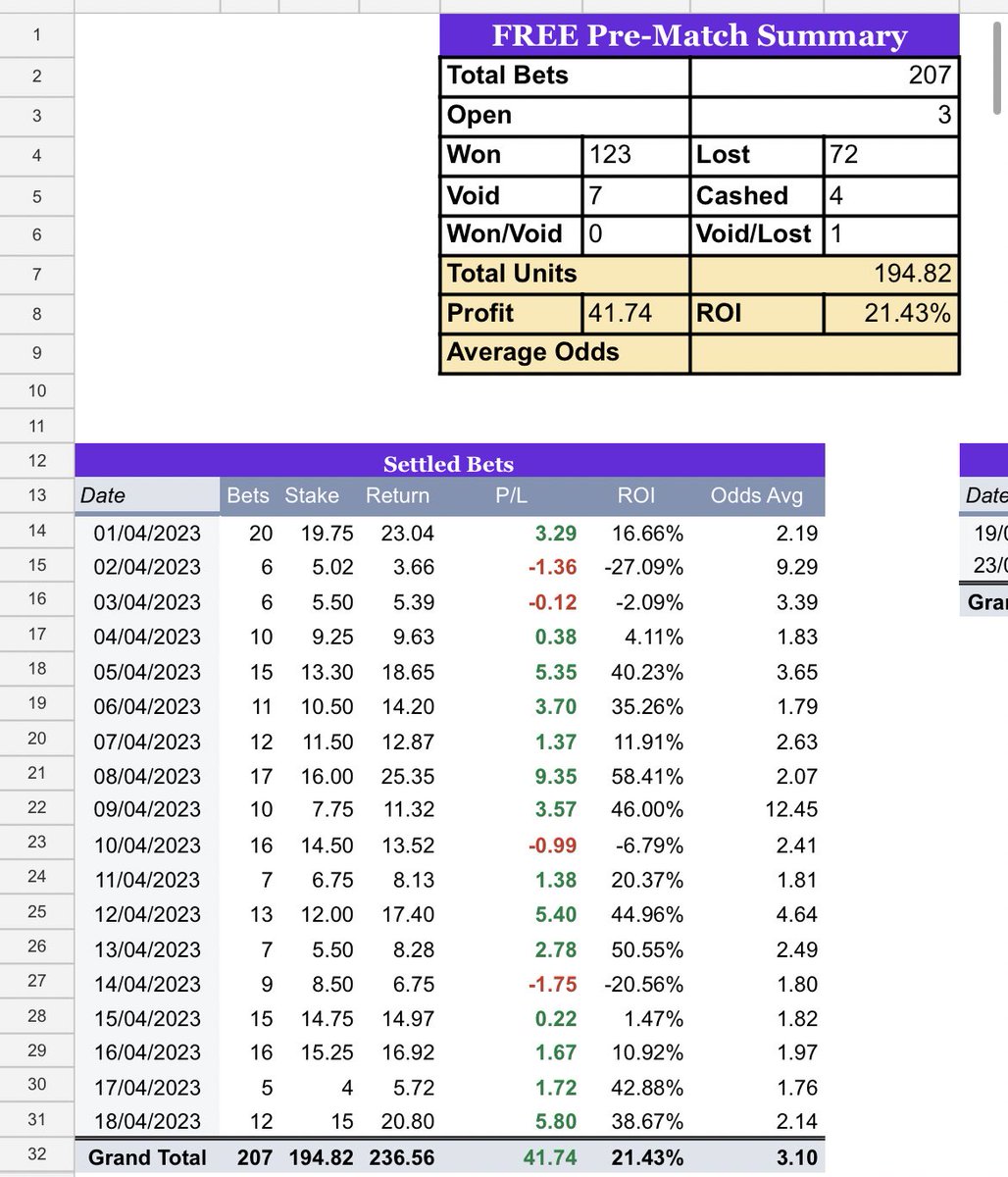The height and width of the screenshot is (1177, 1008).
Task: Click the P/L value 9.35
Action: tap(557, 777)
